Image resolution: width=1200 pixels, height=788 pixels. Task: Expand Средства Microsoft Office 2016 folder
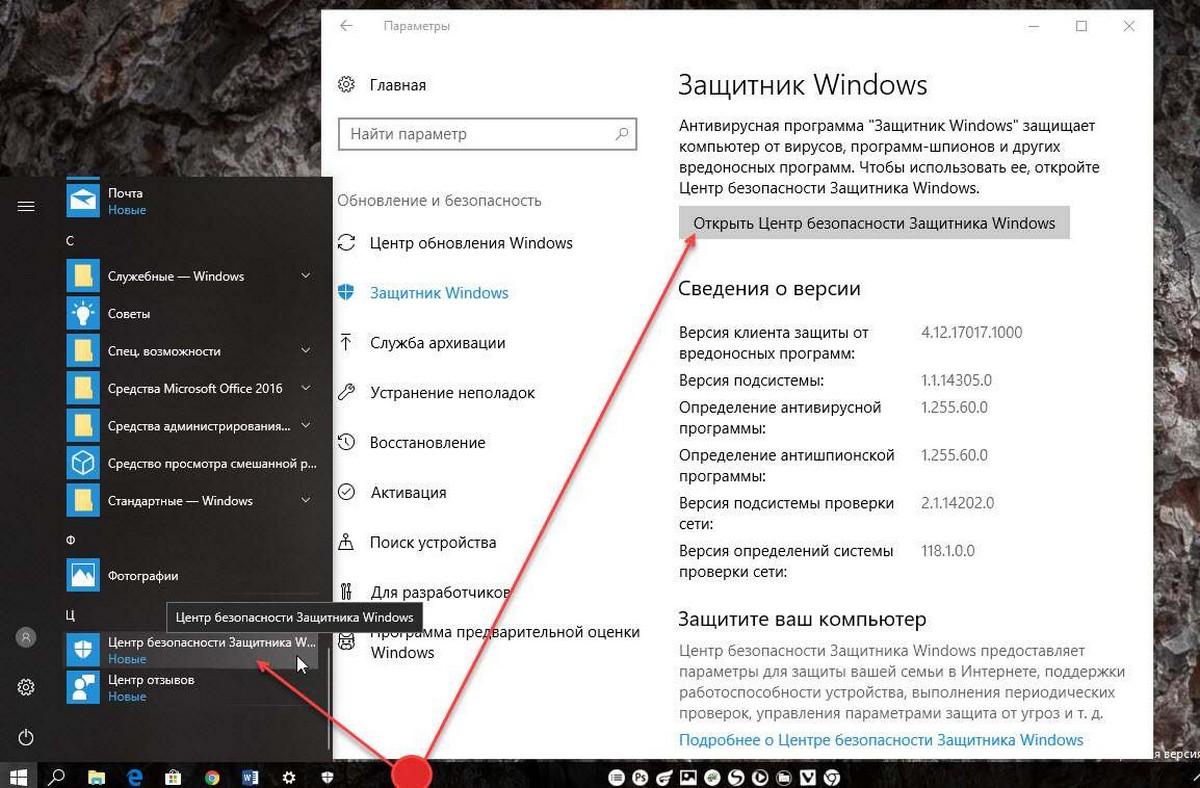[191, 388]
